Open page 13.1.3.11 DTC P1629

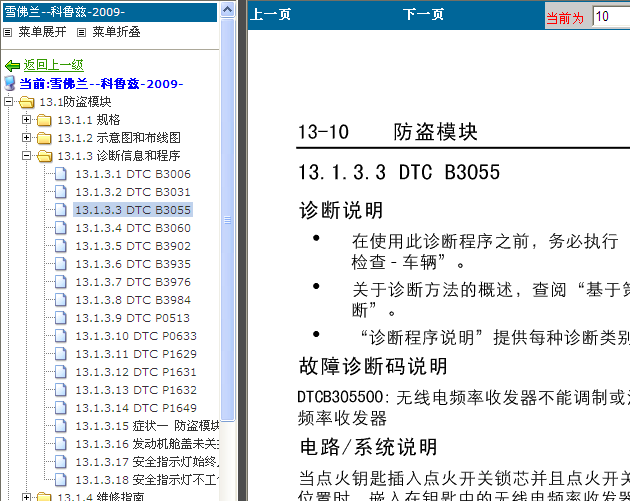click(136, 354)
